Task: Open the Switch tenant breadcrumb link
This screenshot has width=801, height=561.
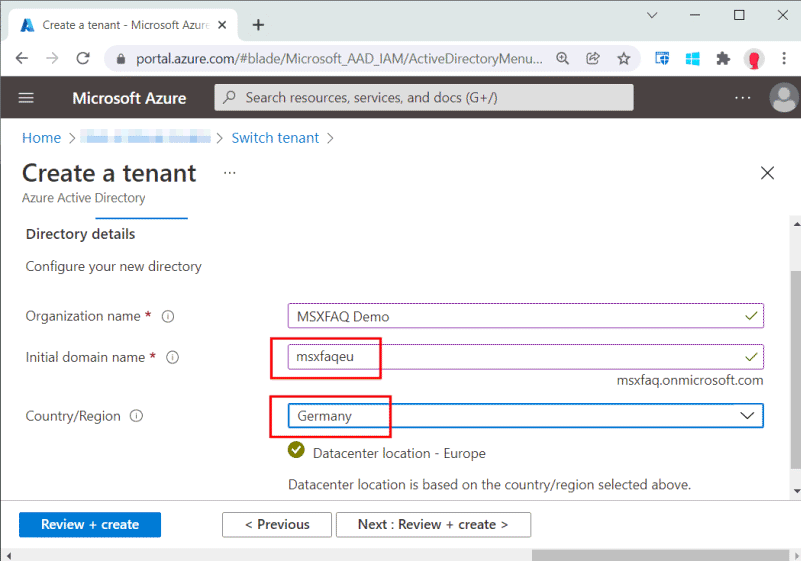Action: [x=275, y=138]
